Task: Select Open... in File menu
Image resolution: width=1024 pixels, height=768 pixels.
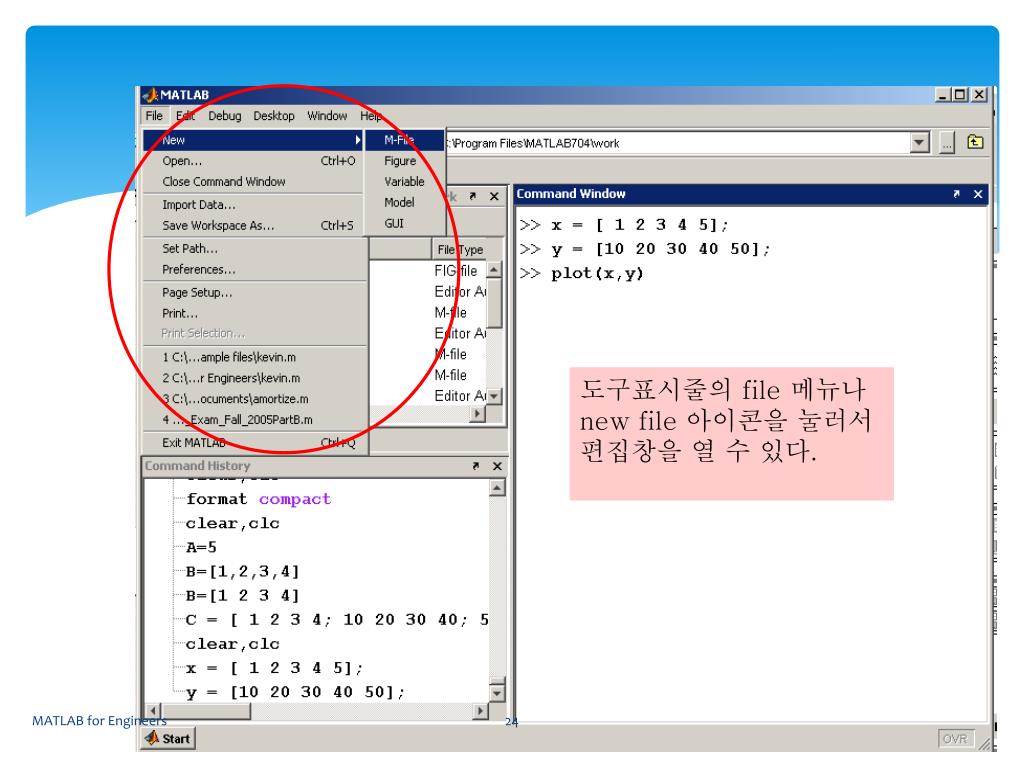Action: [x=253, y=161]
